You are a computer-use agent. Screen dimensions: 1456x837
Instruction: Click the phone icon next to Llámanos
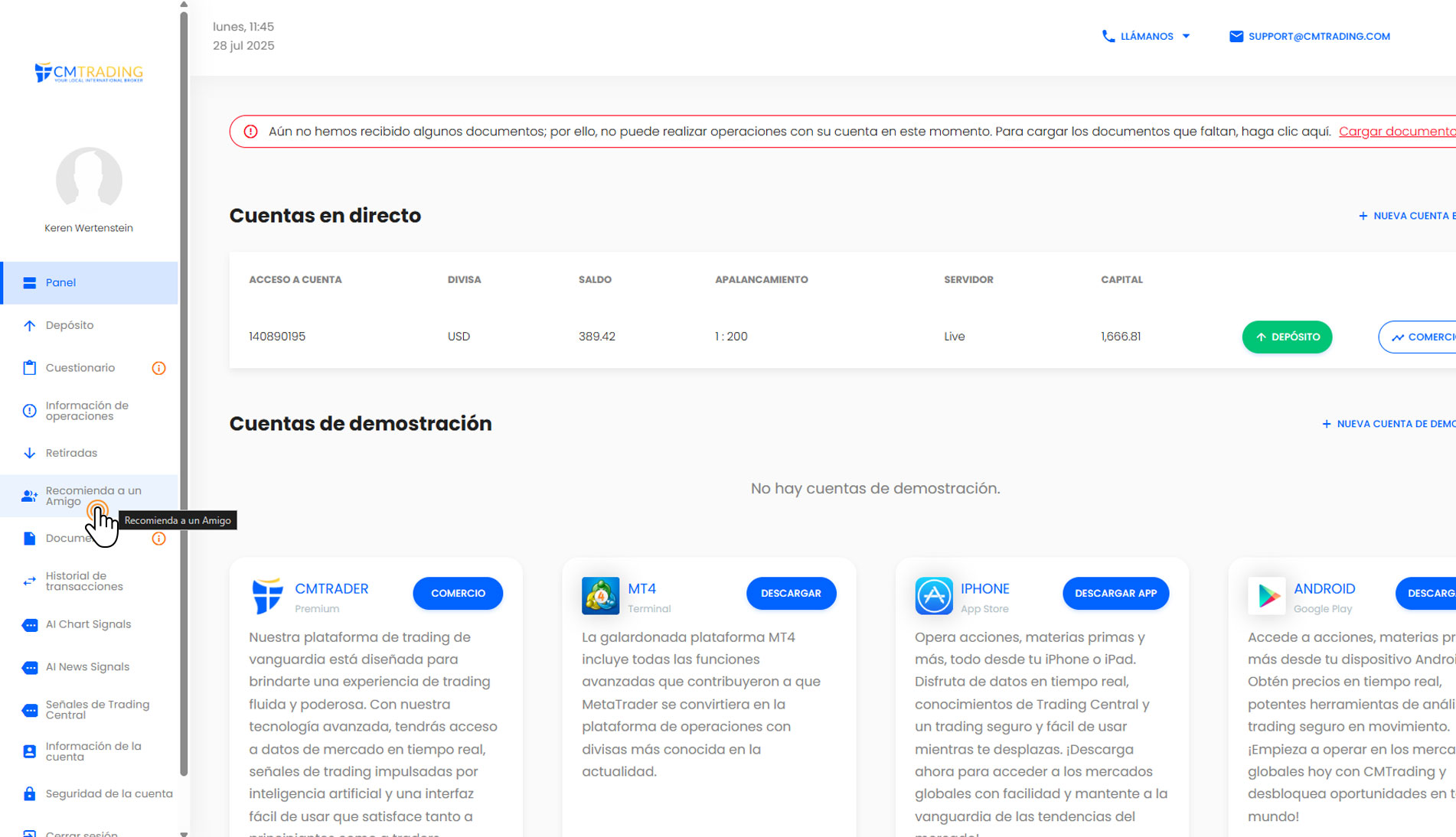click(1108, 36)
